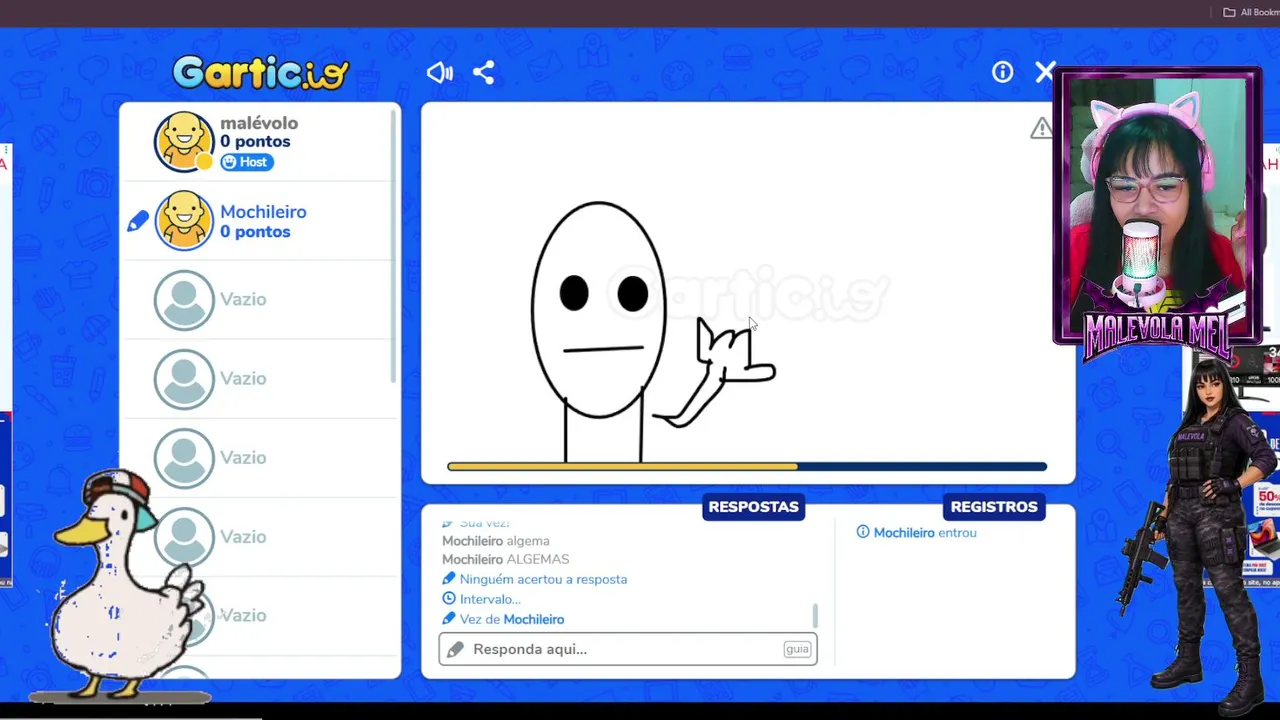Viewport: 1280px width, 720px height.
Task: Open the All Bookmarks folder
Action: 1251,12
